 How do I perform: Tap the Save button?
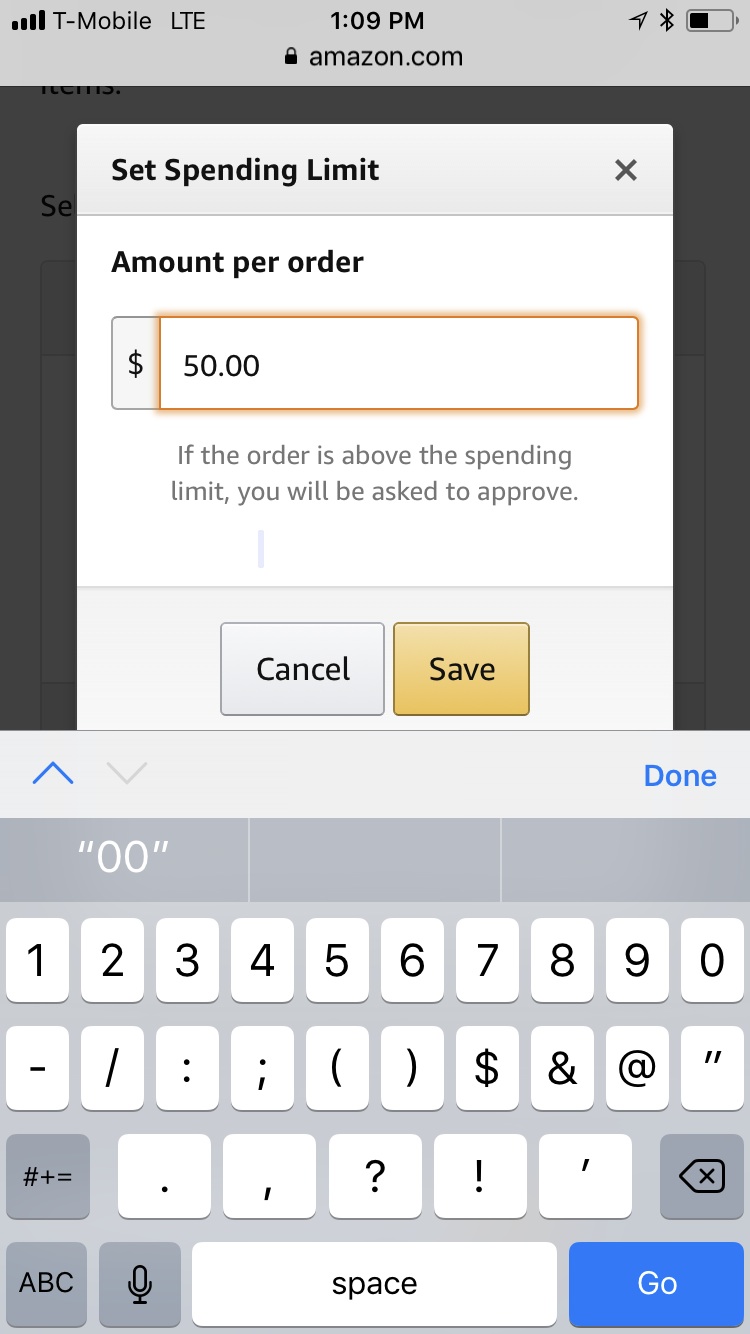tap(461, 668)
